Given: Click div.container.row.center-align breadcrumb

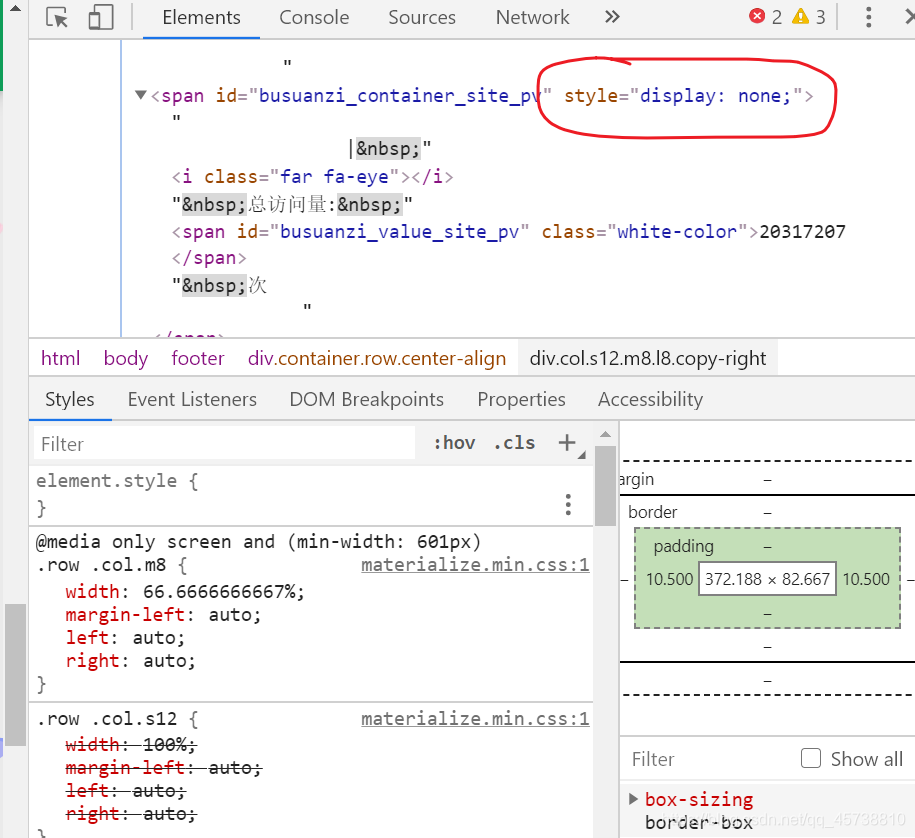Looking at the screenshot, I should click(377, 358).
